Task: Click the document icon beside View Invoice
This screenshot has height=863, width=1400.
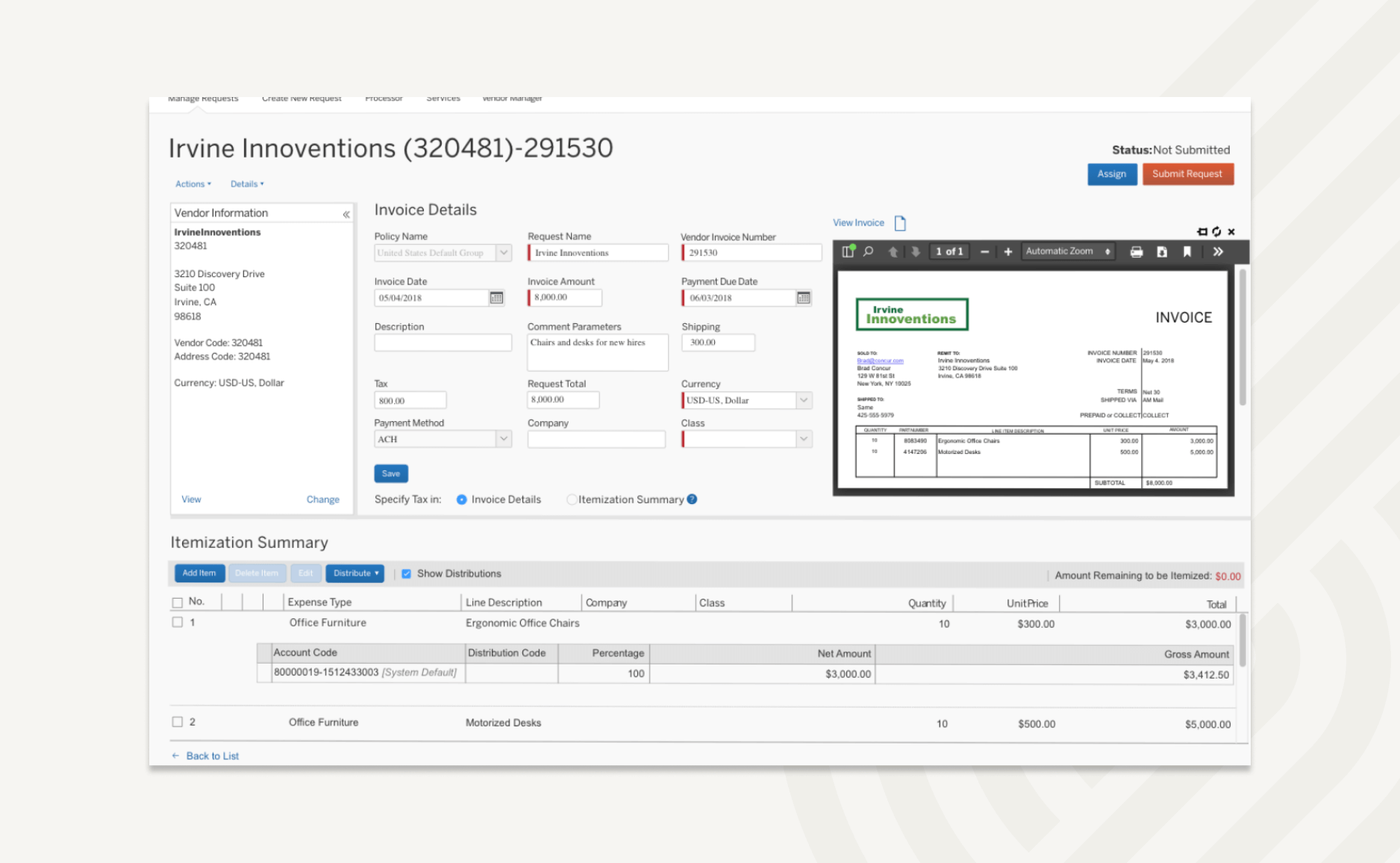Action: click(x=900, y=223)
